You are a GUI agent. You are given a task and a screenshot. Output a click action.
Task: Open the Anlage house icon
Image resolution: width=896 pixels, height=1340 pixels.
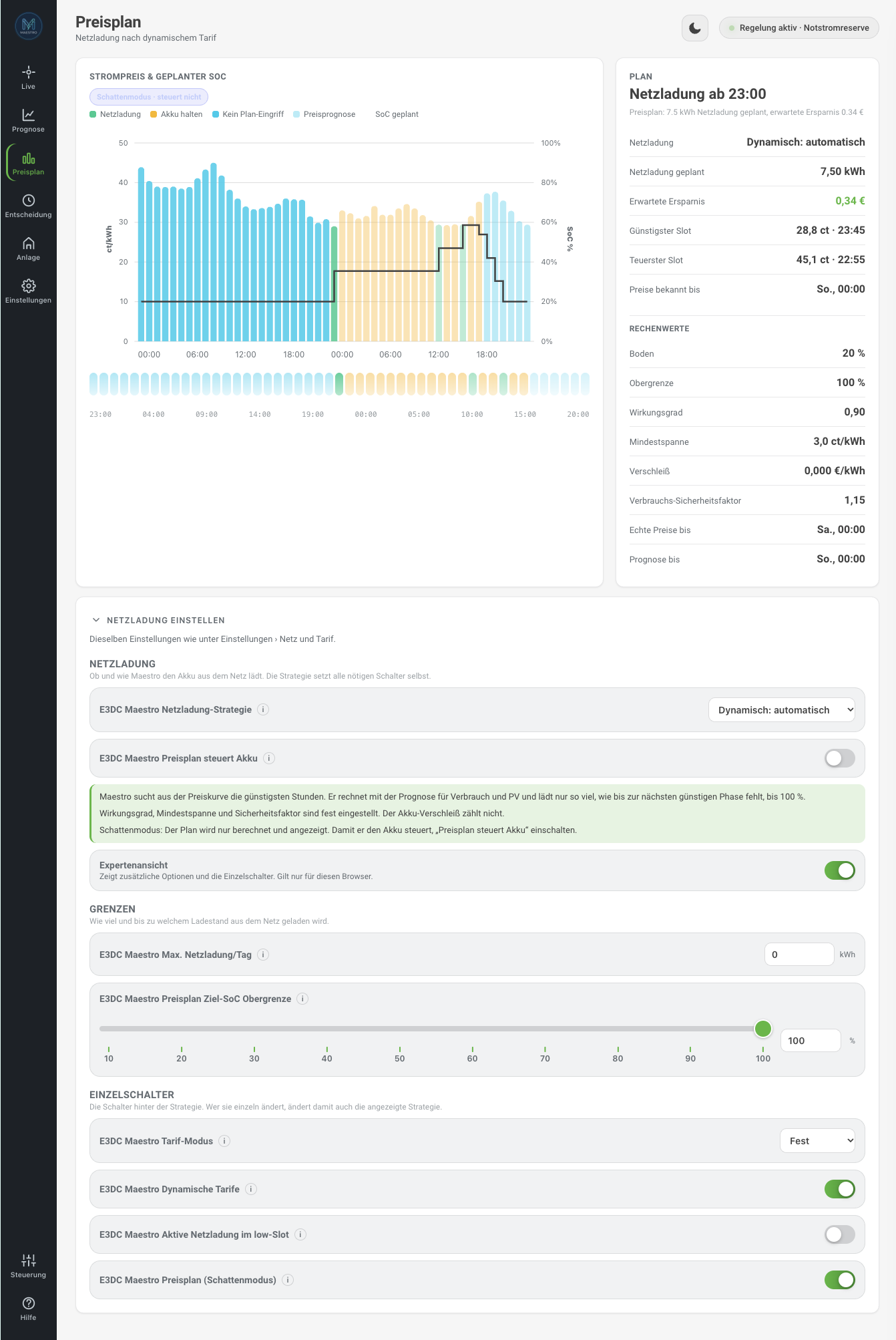tap(28, 243)
